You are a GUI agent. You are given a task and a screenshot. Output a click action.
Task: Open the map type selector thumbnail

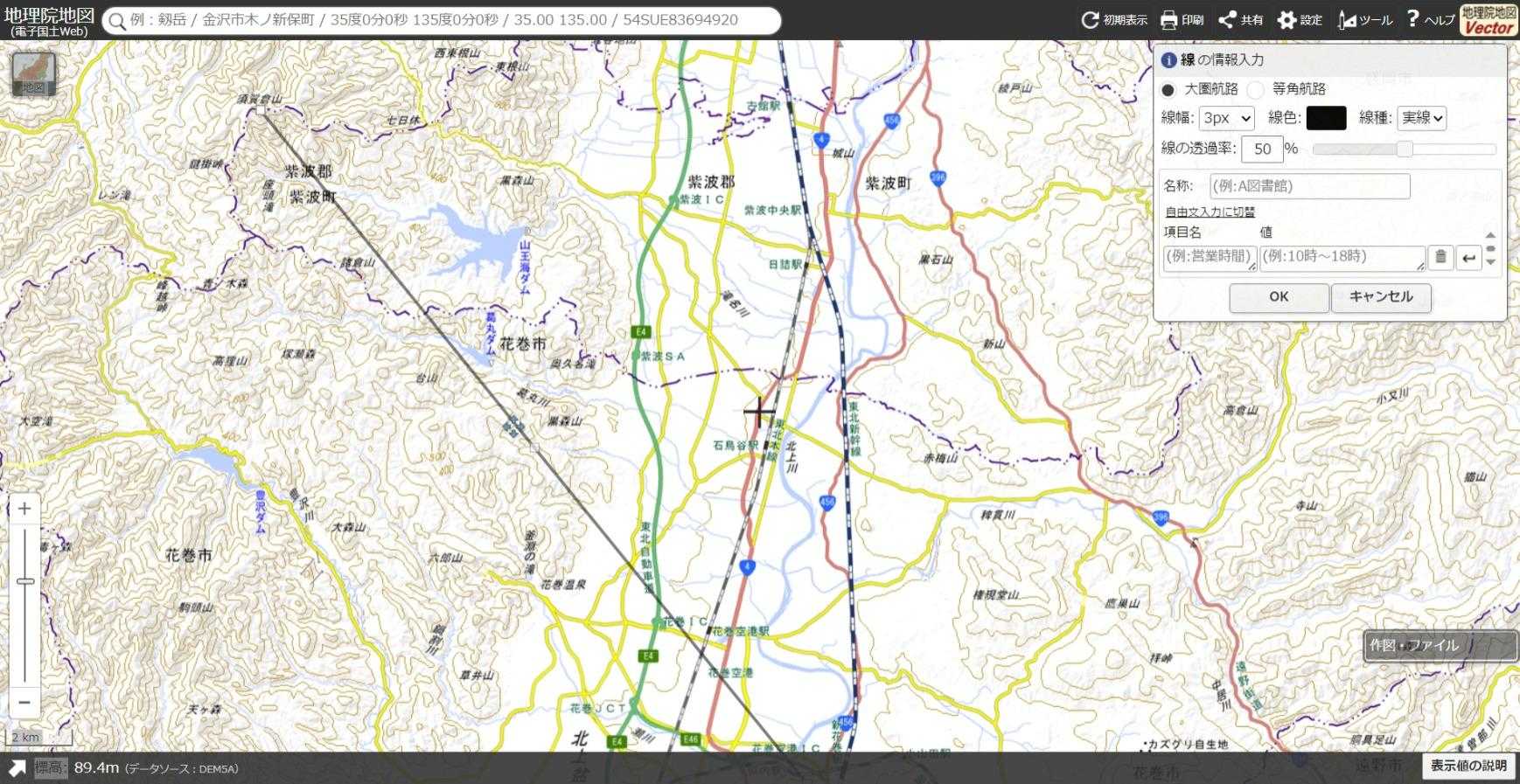pos(34,74)
